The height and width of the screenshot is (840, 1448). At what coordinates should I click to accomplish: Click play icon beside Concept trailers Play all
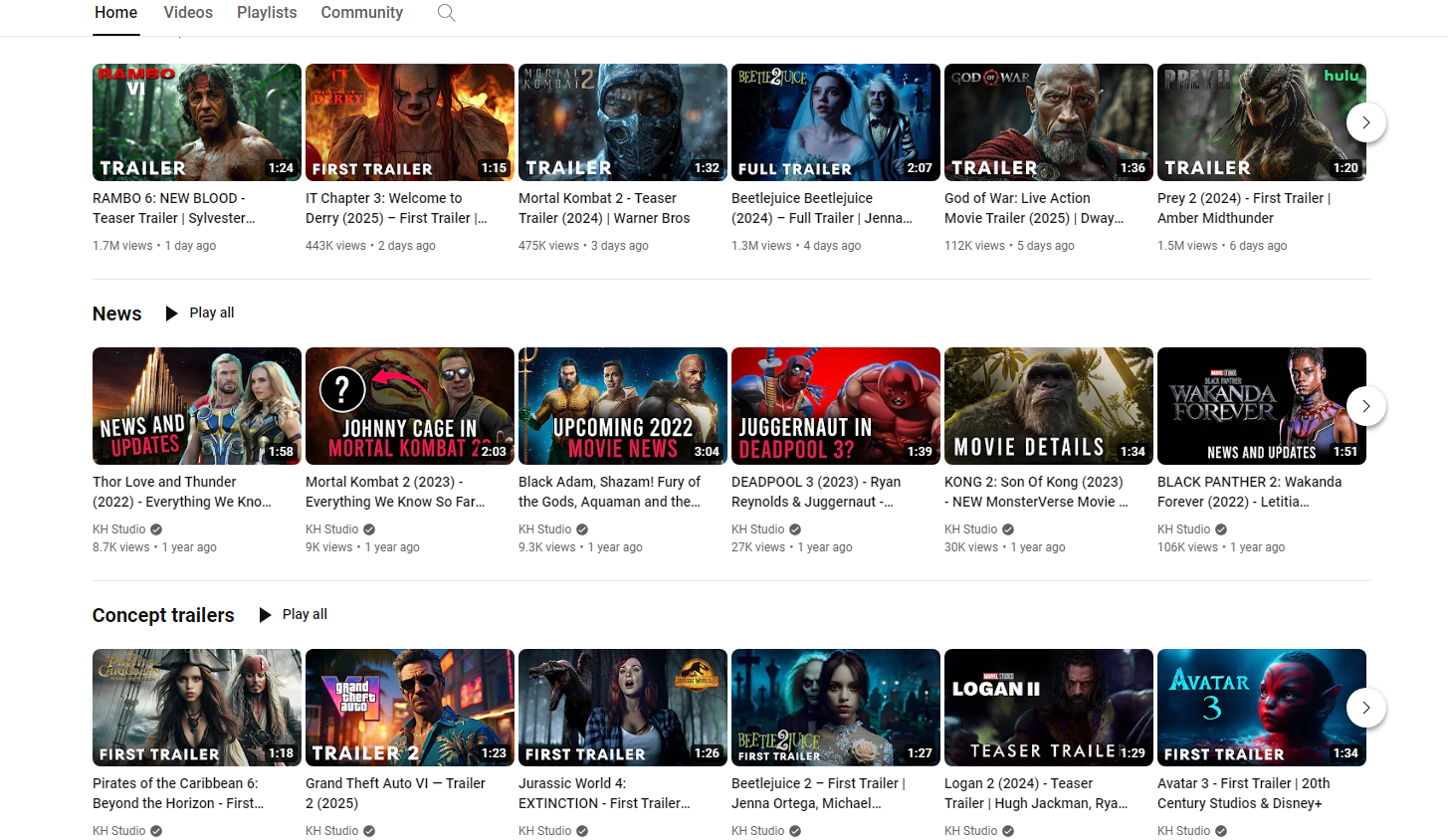[x=265, y=615]
